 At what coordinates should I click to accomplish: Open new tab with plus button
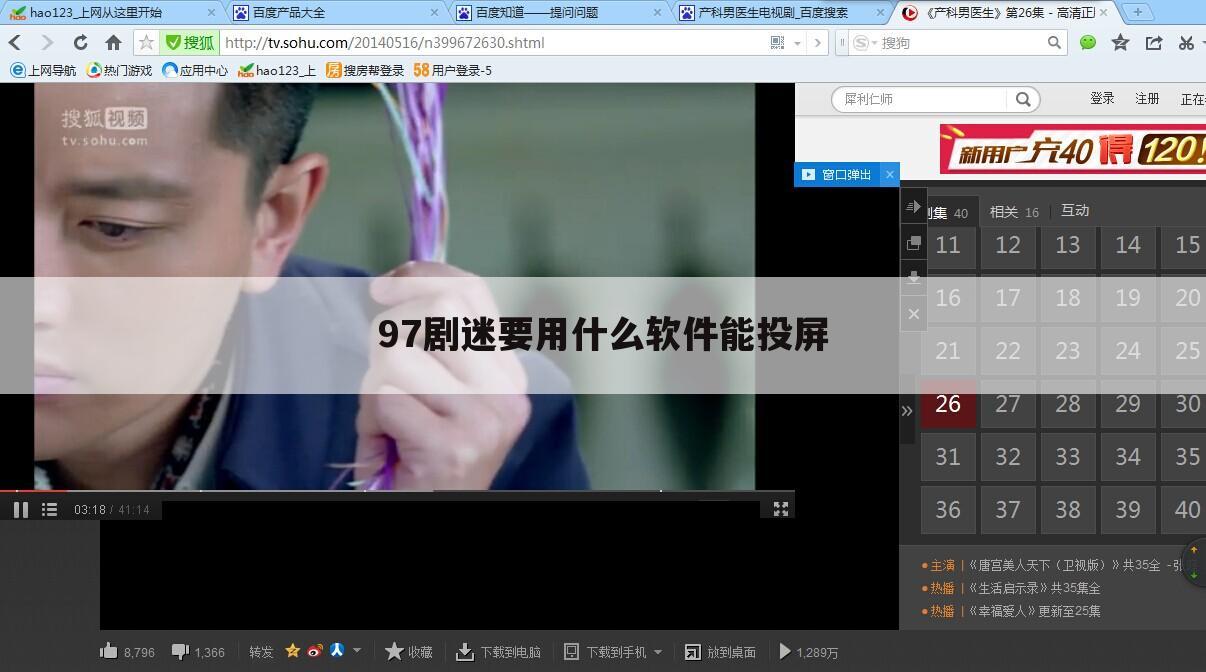click(x=1137, y=12)
